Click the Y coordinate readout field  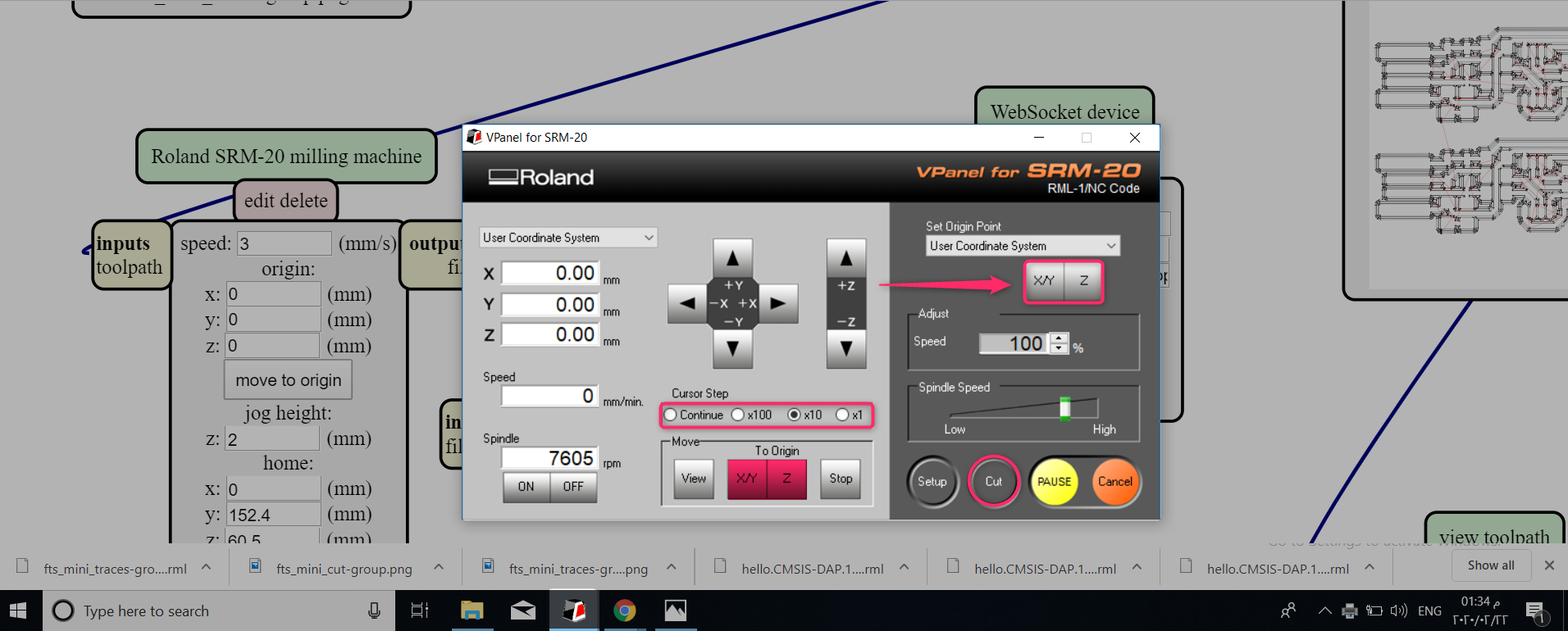click(549, 305)
